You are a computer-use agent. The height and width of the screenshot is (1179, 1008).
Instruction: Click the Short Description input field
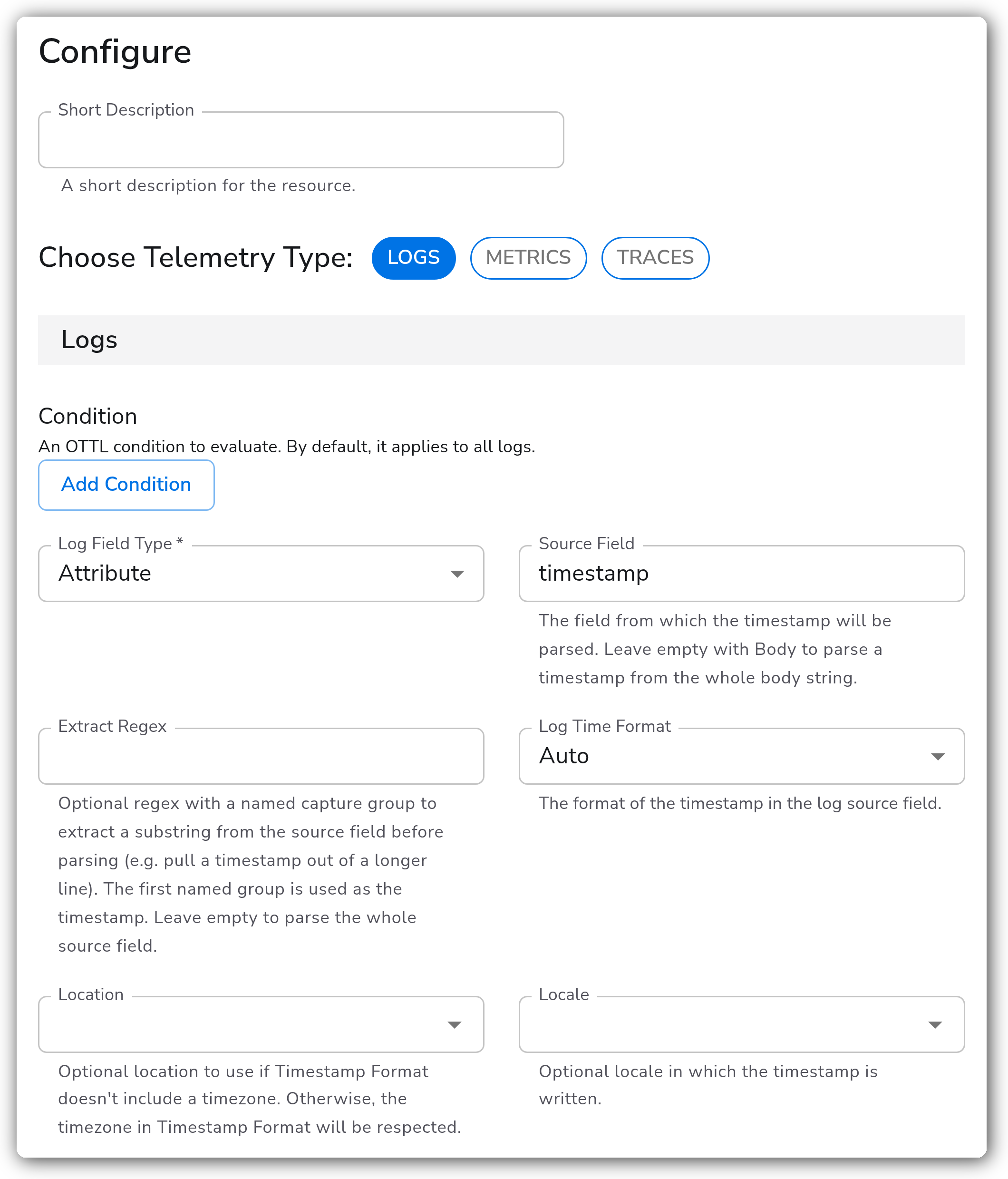(301, 140)
